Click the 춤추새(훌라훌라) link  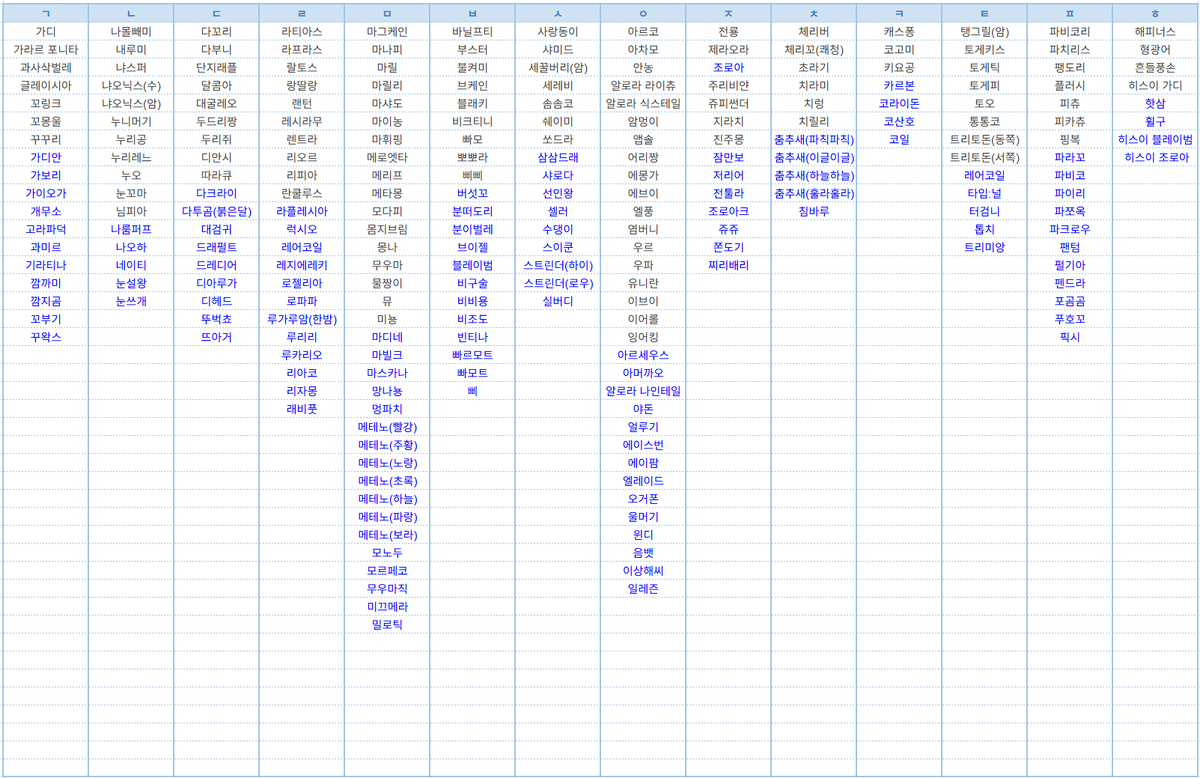(x=814, y=193)
